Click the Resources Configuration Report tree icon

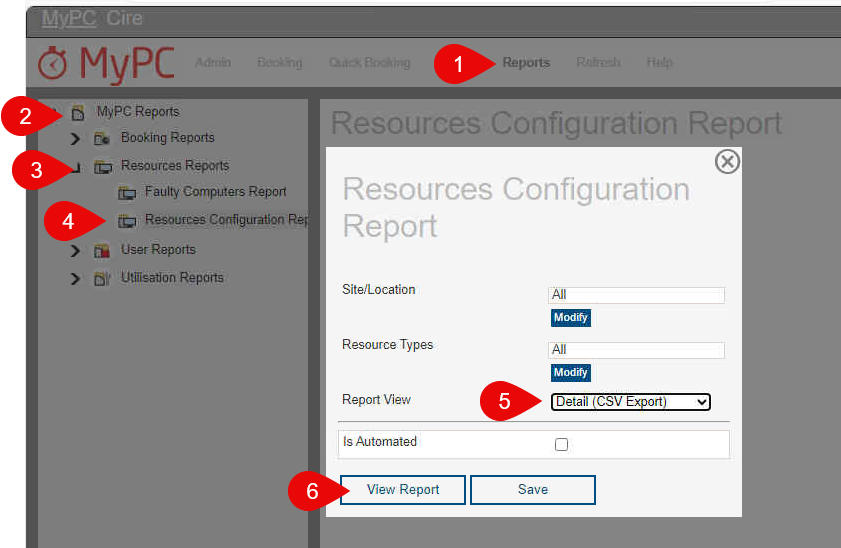[127, 220]
